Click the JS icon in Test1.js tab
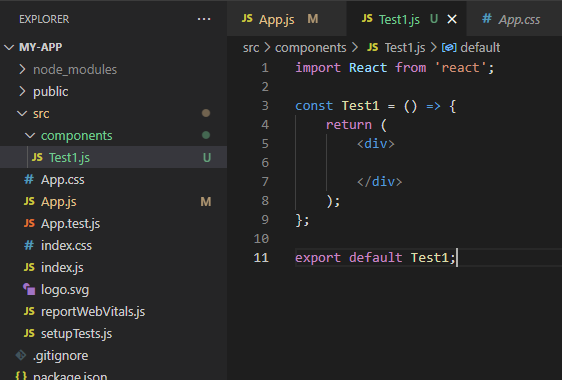The height and width of the screenshot is (380, 562). click(x=367, y=19)
